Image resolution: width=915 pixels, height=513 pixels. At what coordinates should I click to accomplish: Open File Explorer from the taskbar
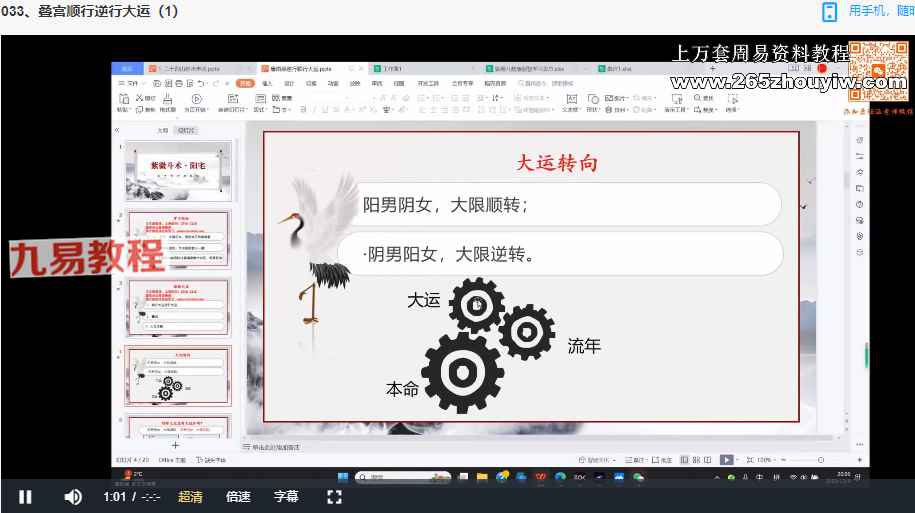[x=481, y=476]
